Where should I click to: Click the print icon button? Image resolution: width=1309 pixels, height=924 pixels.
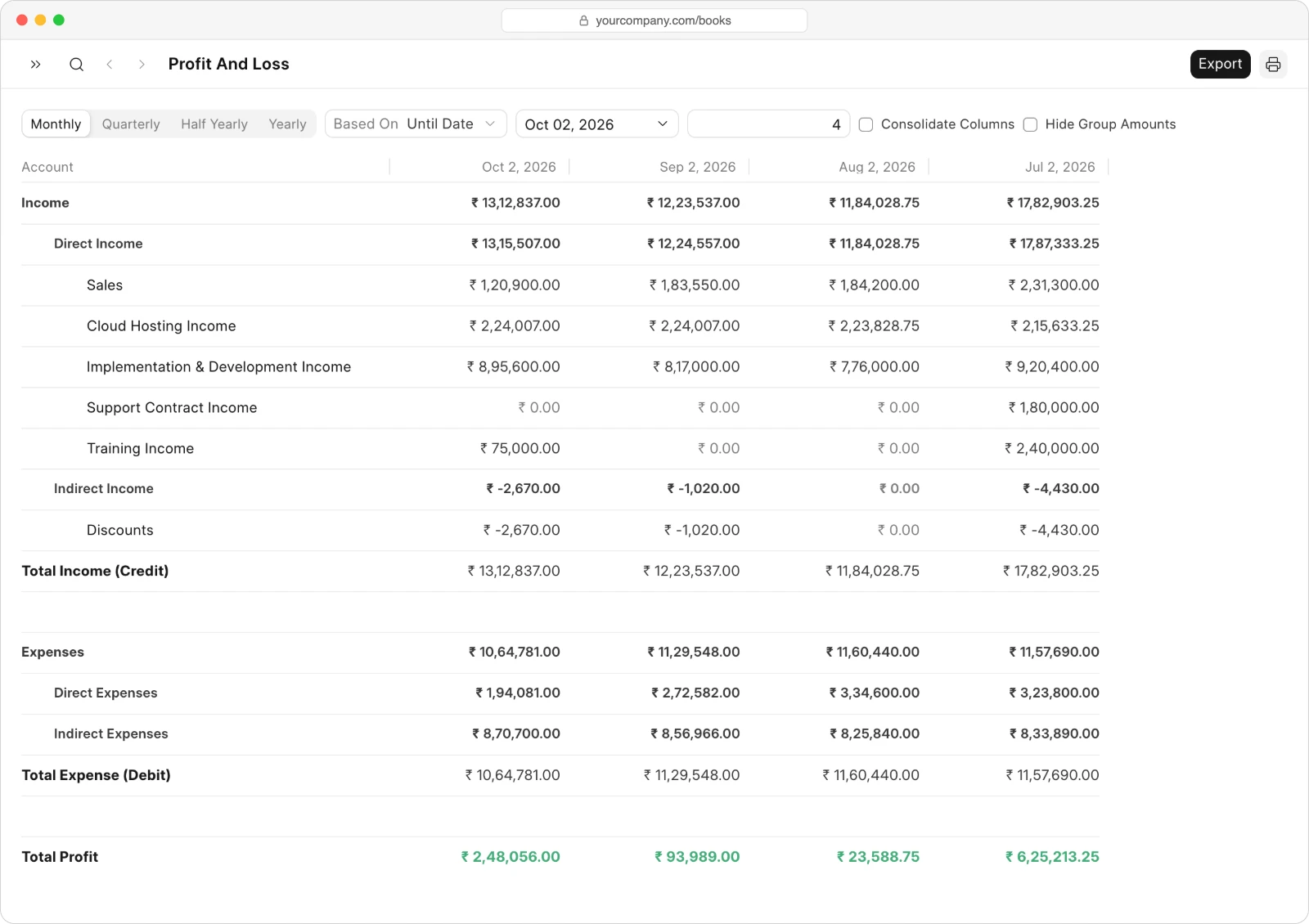(x=1273, y=65)
